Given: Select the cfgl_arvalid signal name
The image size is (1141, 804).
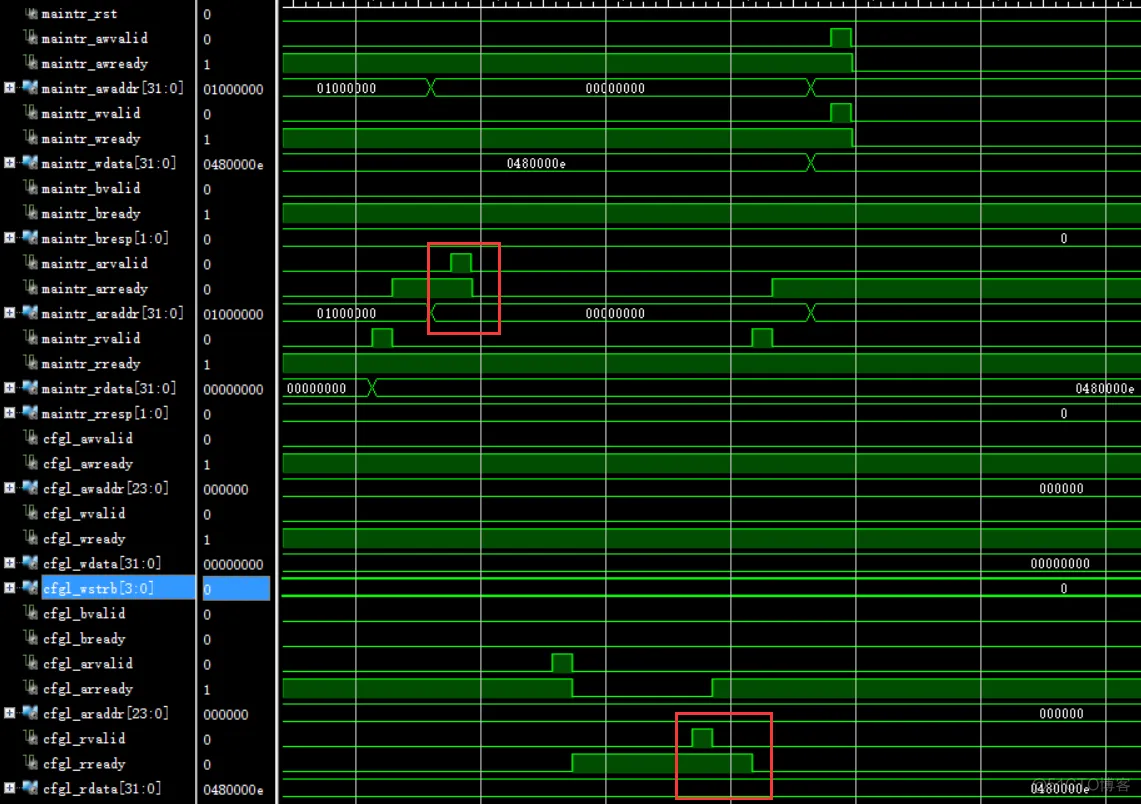Looking at the screenshot, I should 88,664.
